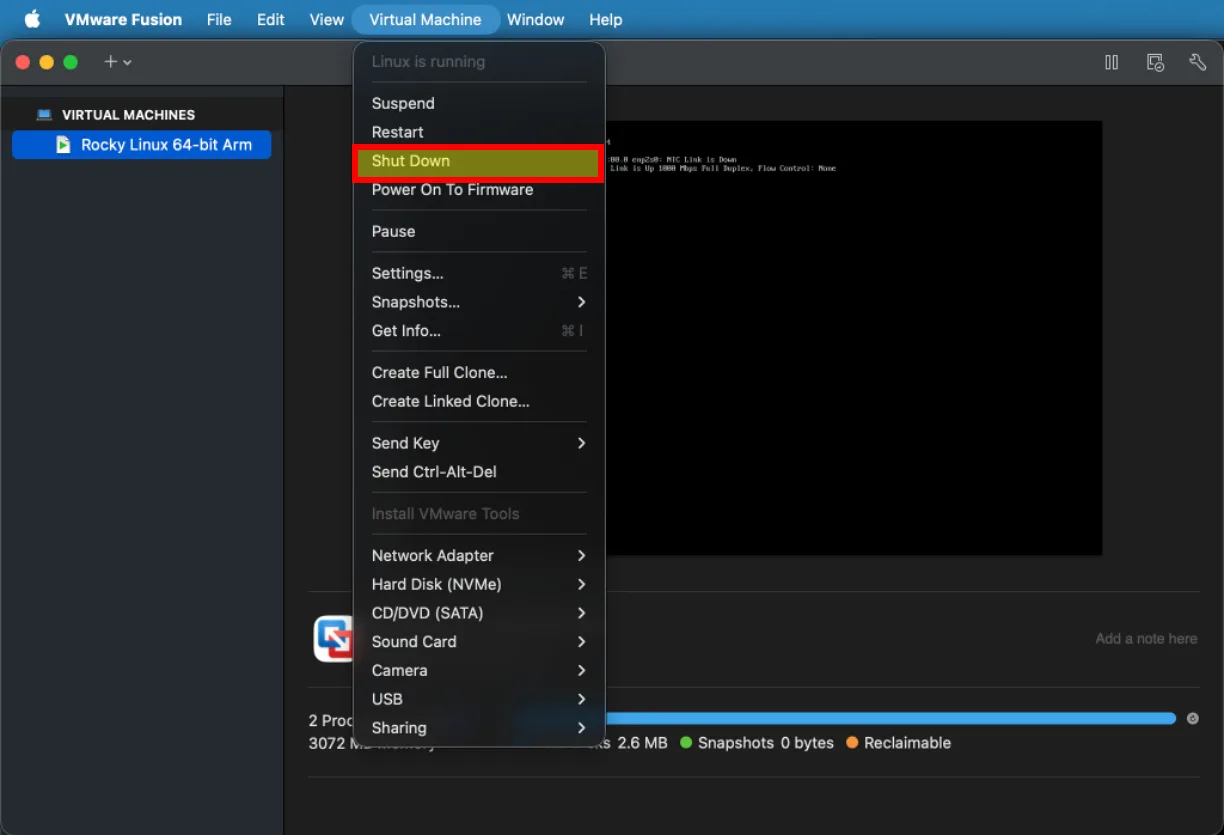Choose Shut Down from the menu
Screen dimensions: 1224x836
pos(479,161)
